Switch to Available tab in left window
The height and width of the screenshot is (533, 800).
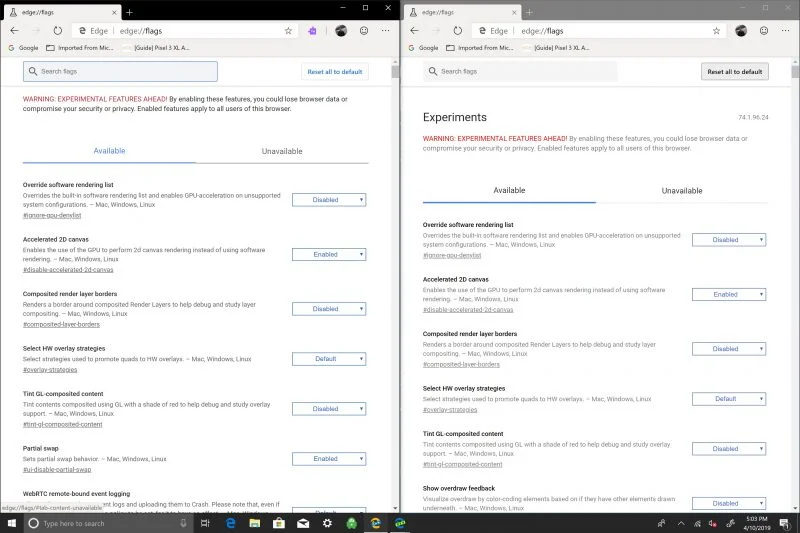[109, 151]
